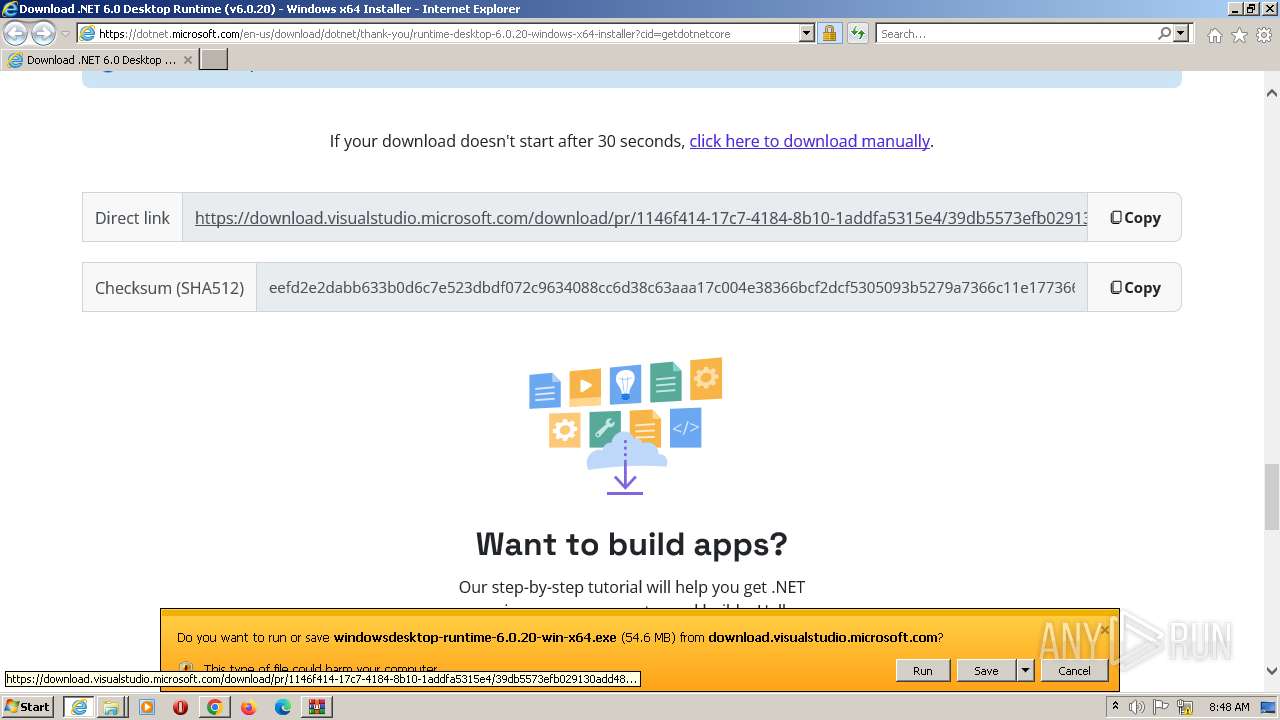Screen dimensions: 1280x720
Task: Copy the Direct link URL
Action: (x=1135, y=218)
